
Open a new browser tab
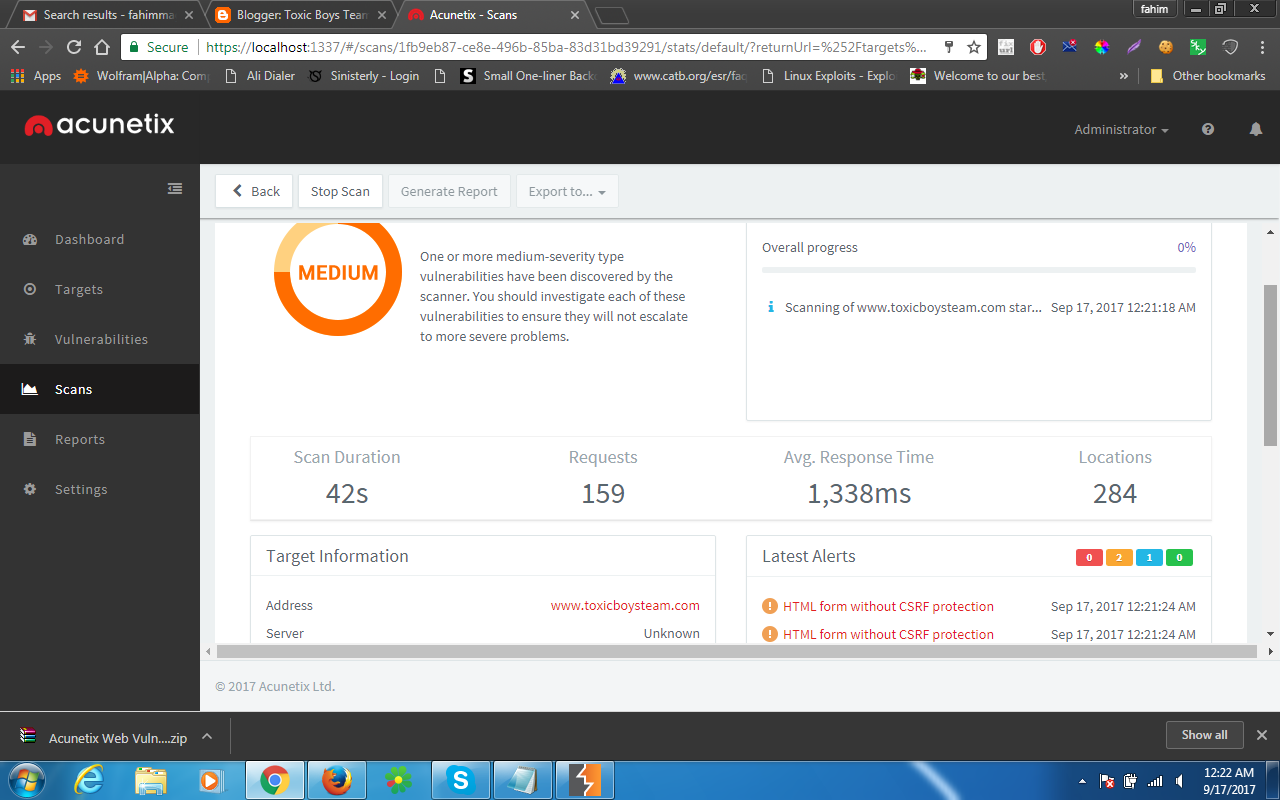point(611,15)
